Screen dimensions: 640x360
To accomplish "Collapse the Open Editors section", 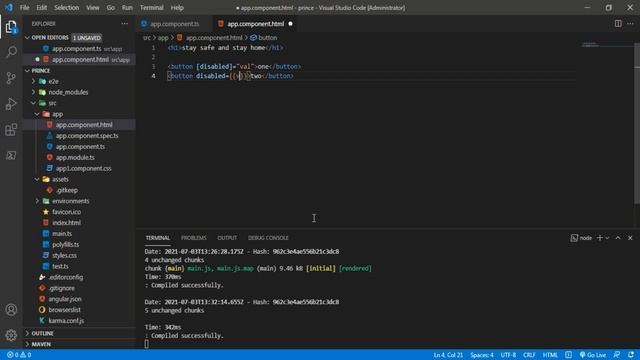I will click(x=27, y=38).
